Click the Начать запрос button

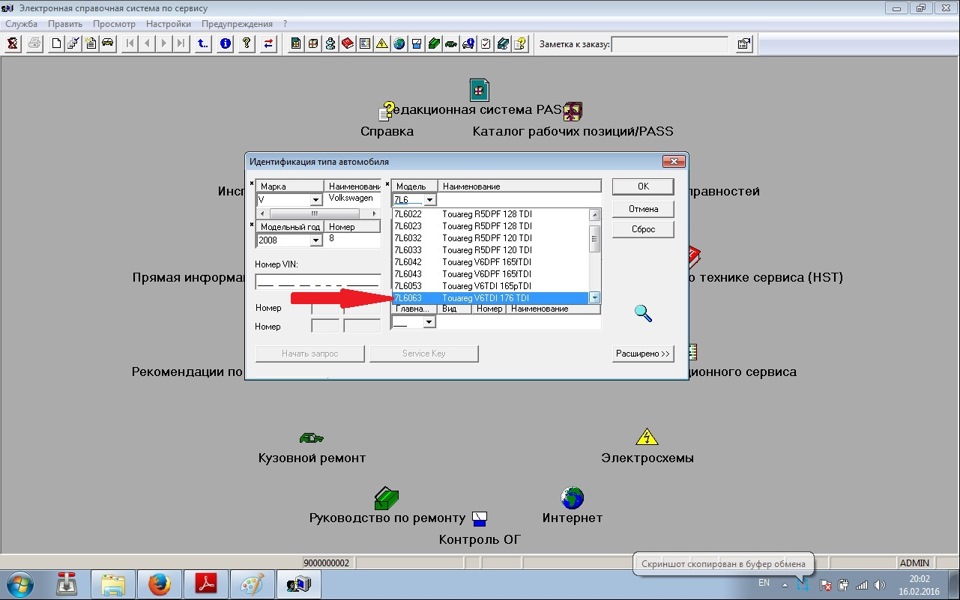(x=310, y=353)
